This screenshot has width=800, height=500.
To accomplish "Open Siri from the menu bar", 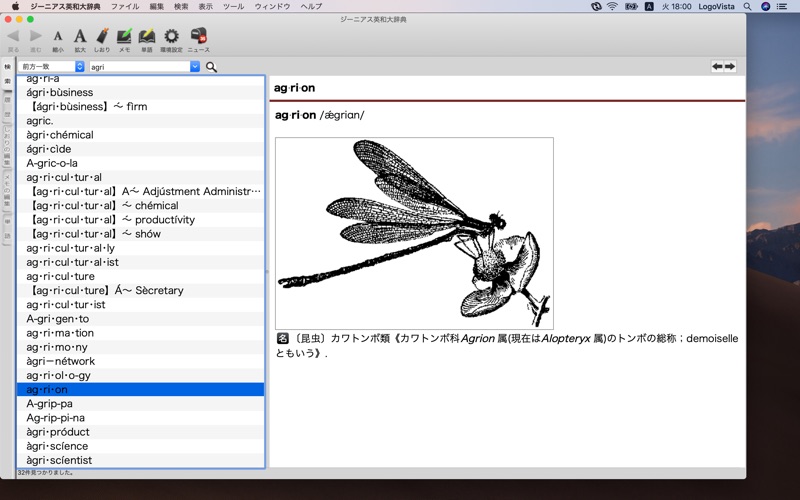I will click(765, 6).
